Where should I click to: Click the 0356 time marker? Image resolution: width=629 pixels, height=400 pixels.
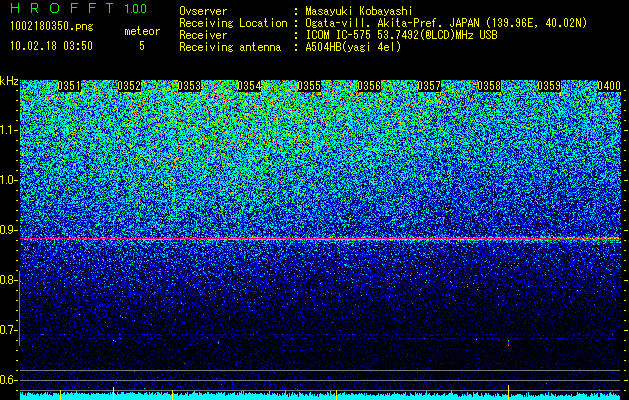click(369, 86)
